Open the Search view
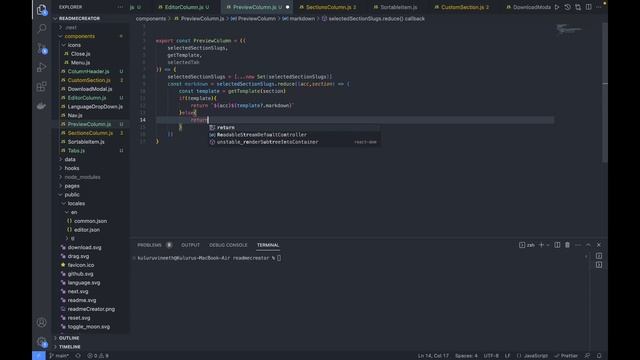 pos(42,28)
